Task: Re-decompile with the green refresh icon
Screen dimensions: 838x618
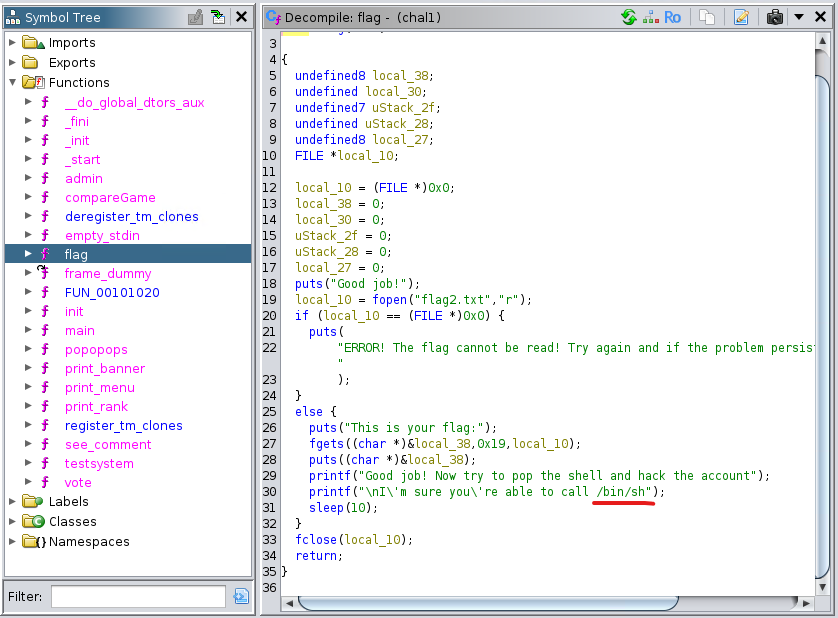Action: (x=629, y=17)
